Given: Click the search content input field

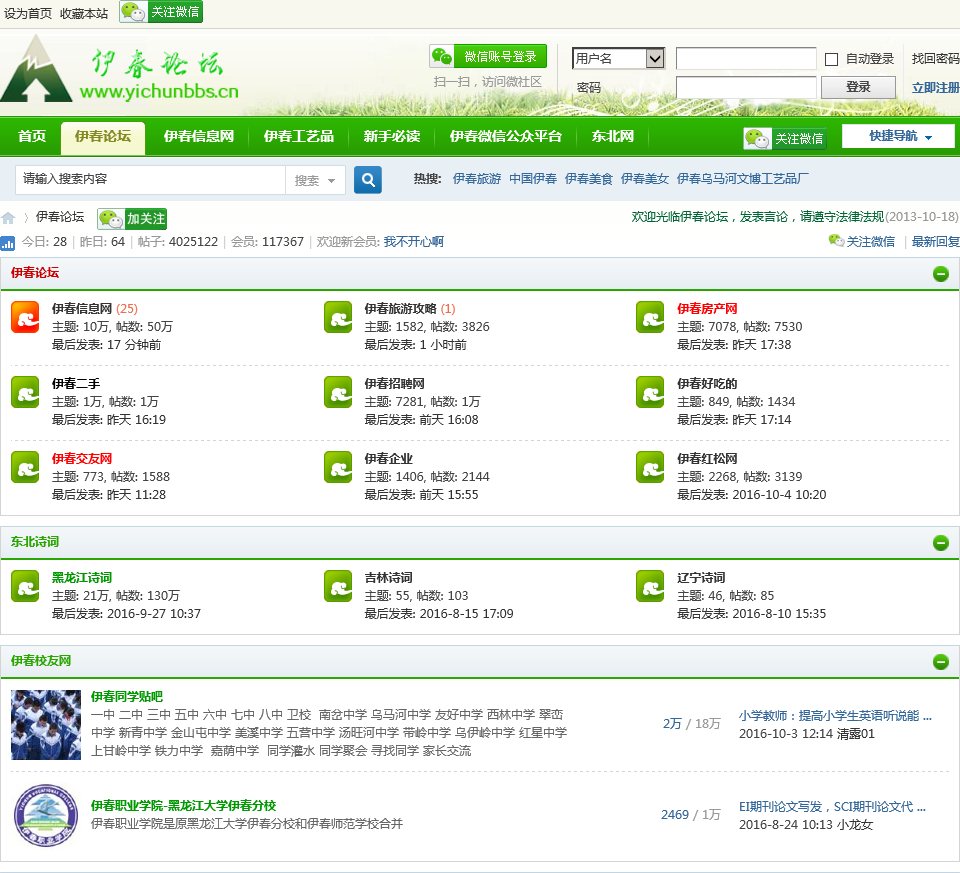Looking at the screenshot, I should point(151,179).
